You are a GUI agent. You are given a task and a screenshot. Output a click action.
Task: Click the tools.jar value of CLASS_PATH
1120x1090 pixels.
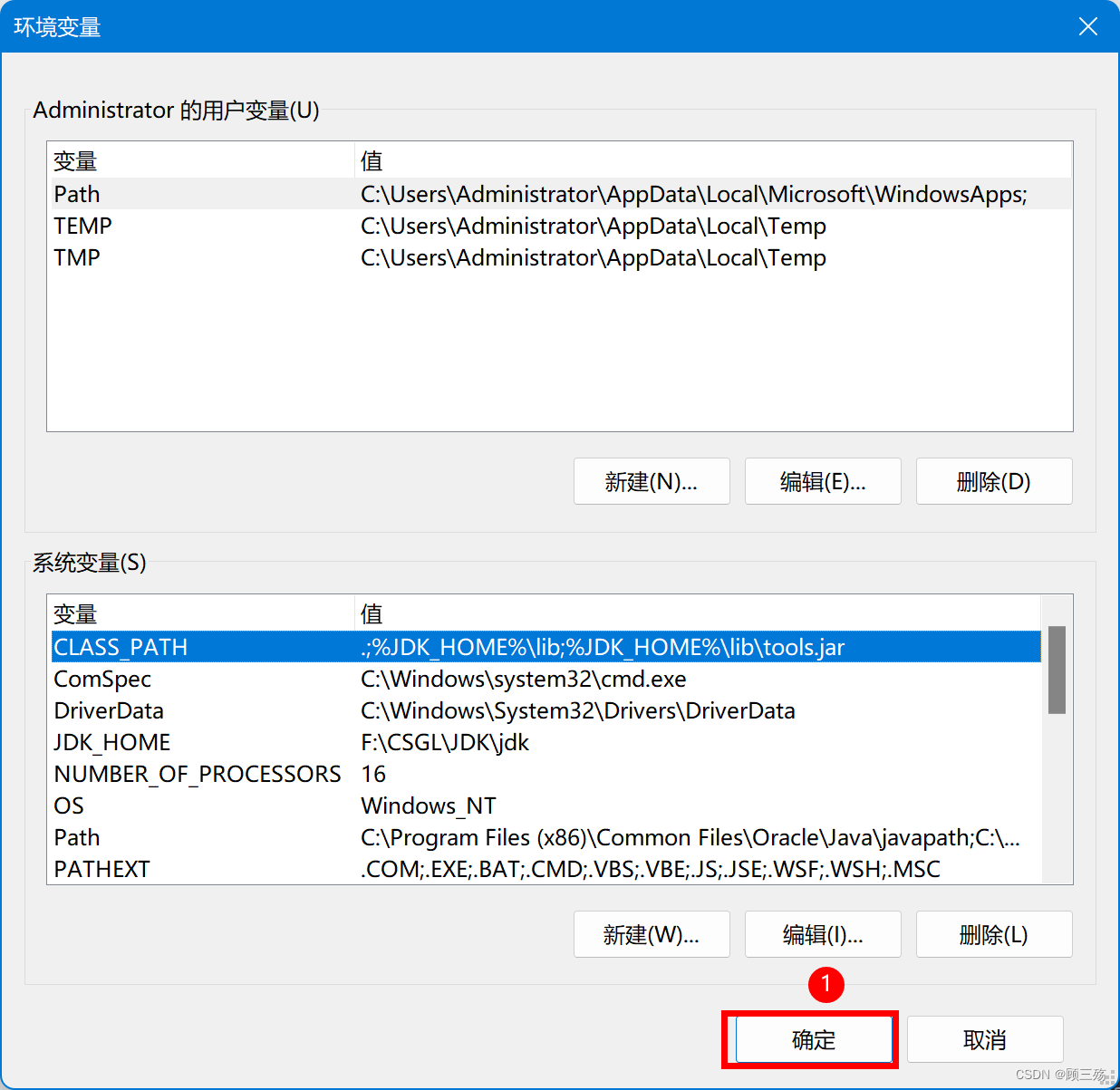pyautogui.click(x=603, y=647)
